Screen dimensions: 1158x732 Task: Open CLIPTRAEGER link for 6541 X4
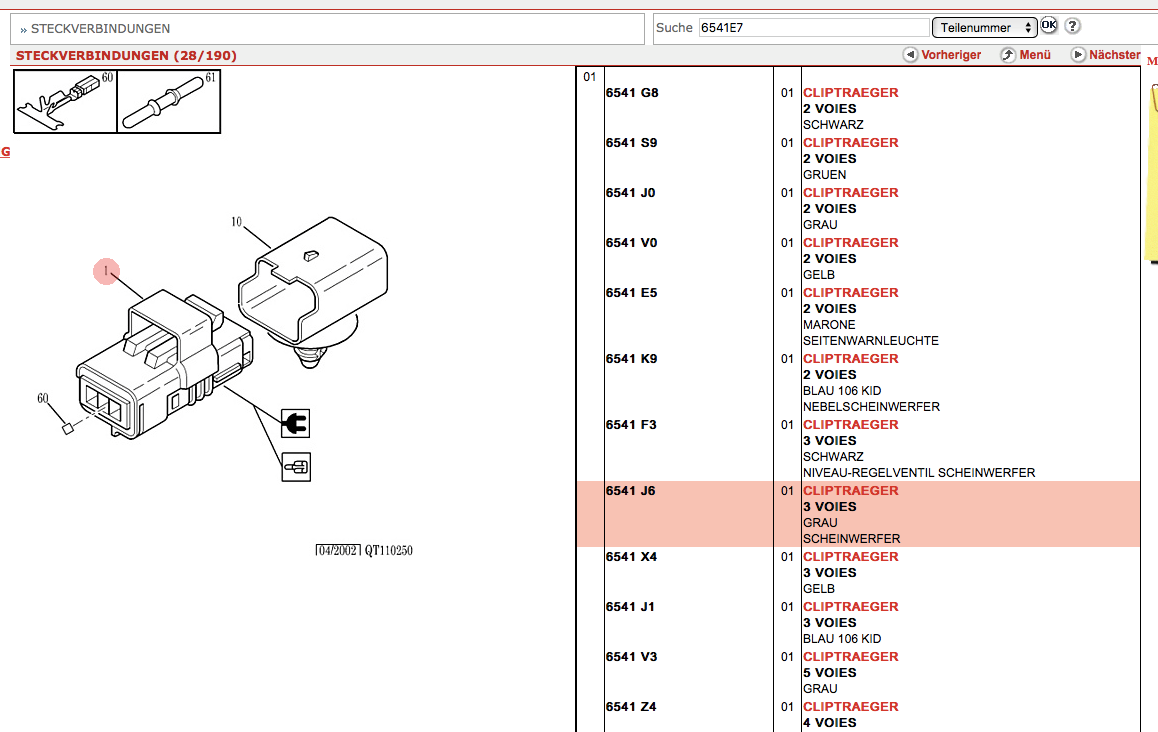[851, 557]
